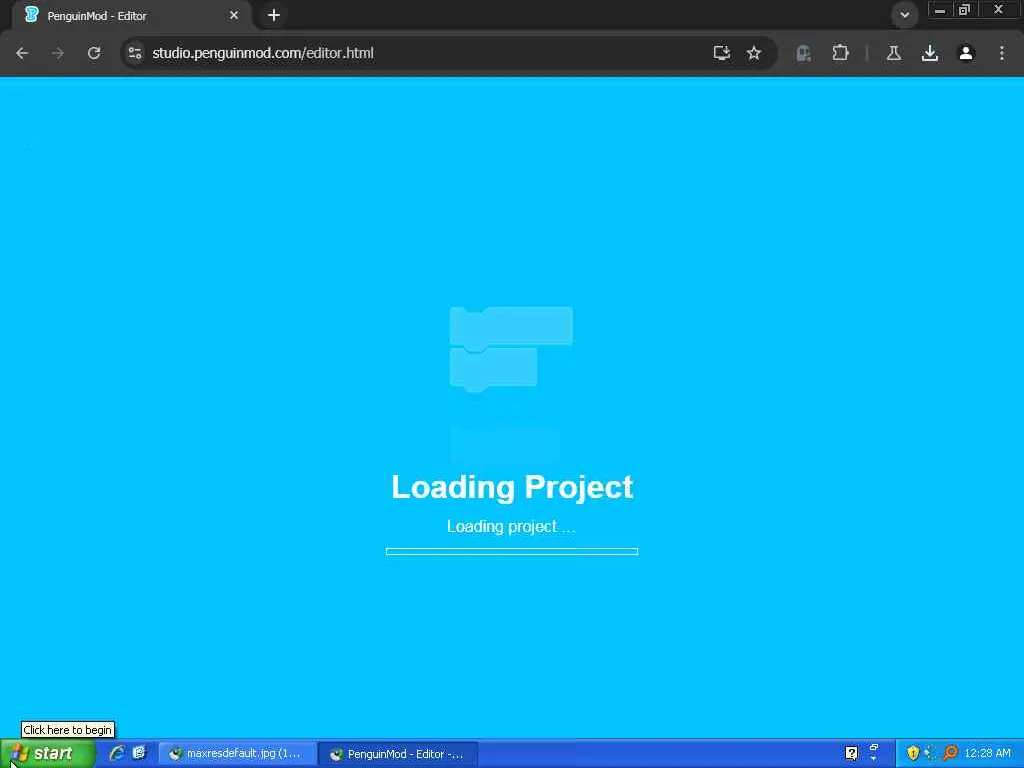Click the grayed extension icon next to Extensions

[x=804, y=53]
